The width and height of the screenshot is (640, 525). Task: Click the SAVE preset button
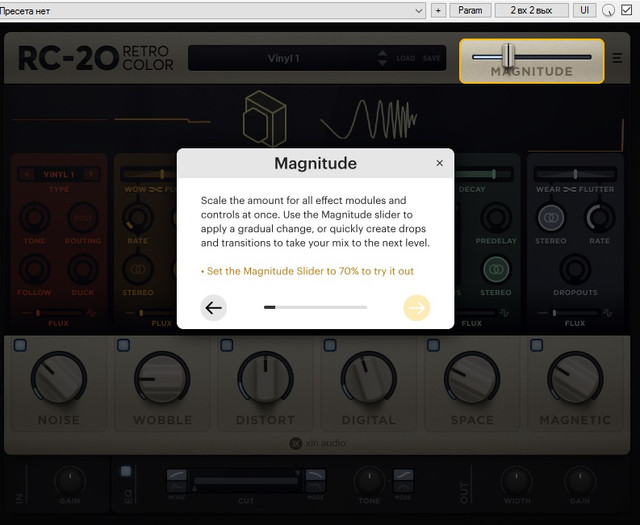pos(431,58)
